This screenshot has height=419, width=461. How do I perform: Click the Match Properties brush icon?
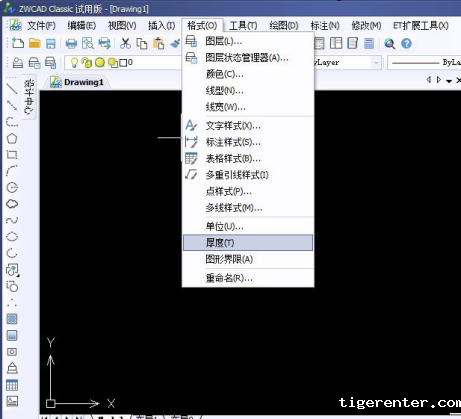pyautogui.click(x=175, y=44)
